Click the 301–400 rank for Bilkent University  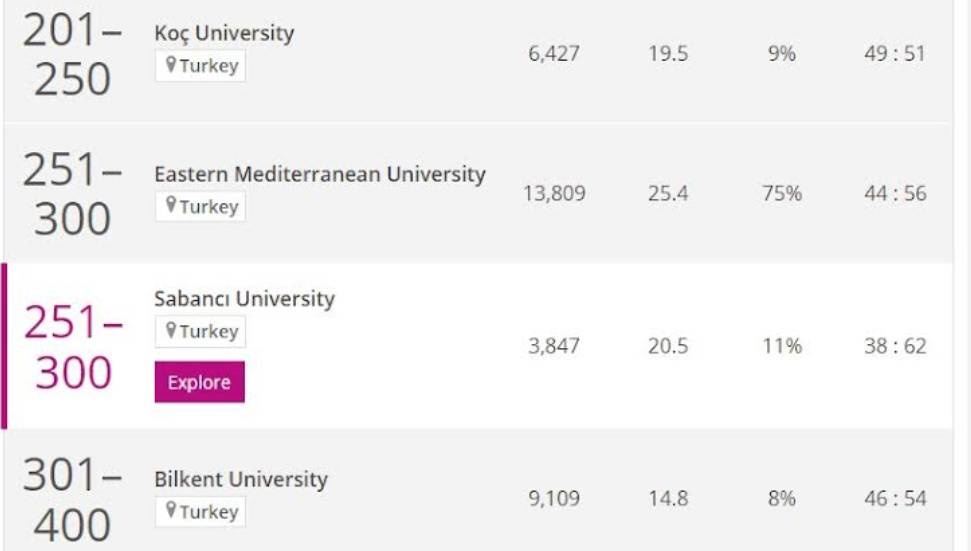pos(72,500)
